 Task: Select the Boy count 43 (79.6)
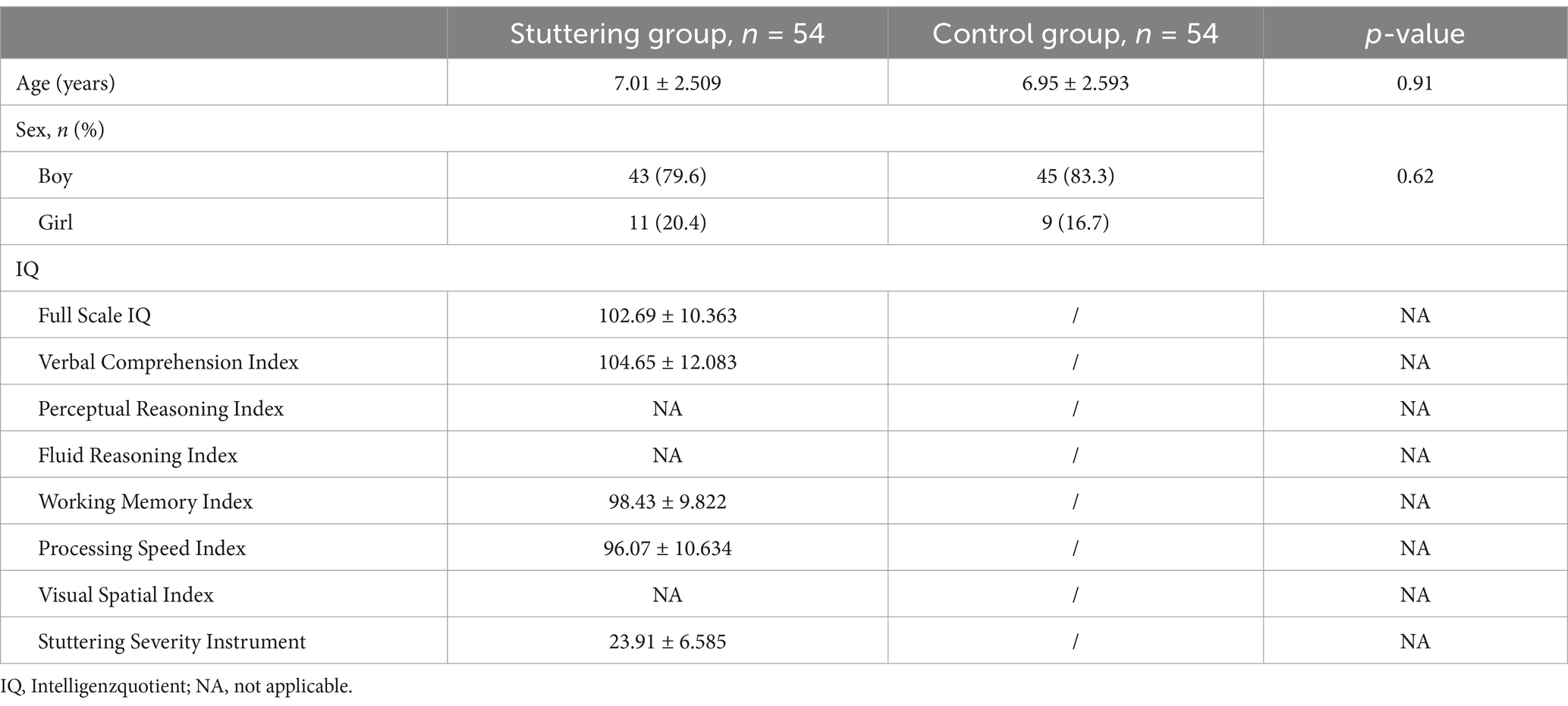668,176
